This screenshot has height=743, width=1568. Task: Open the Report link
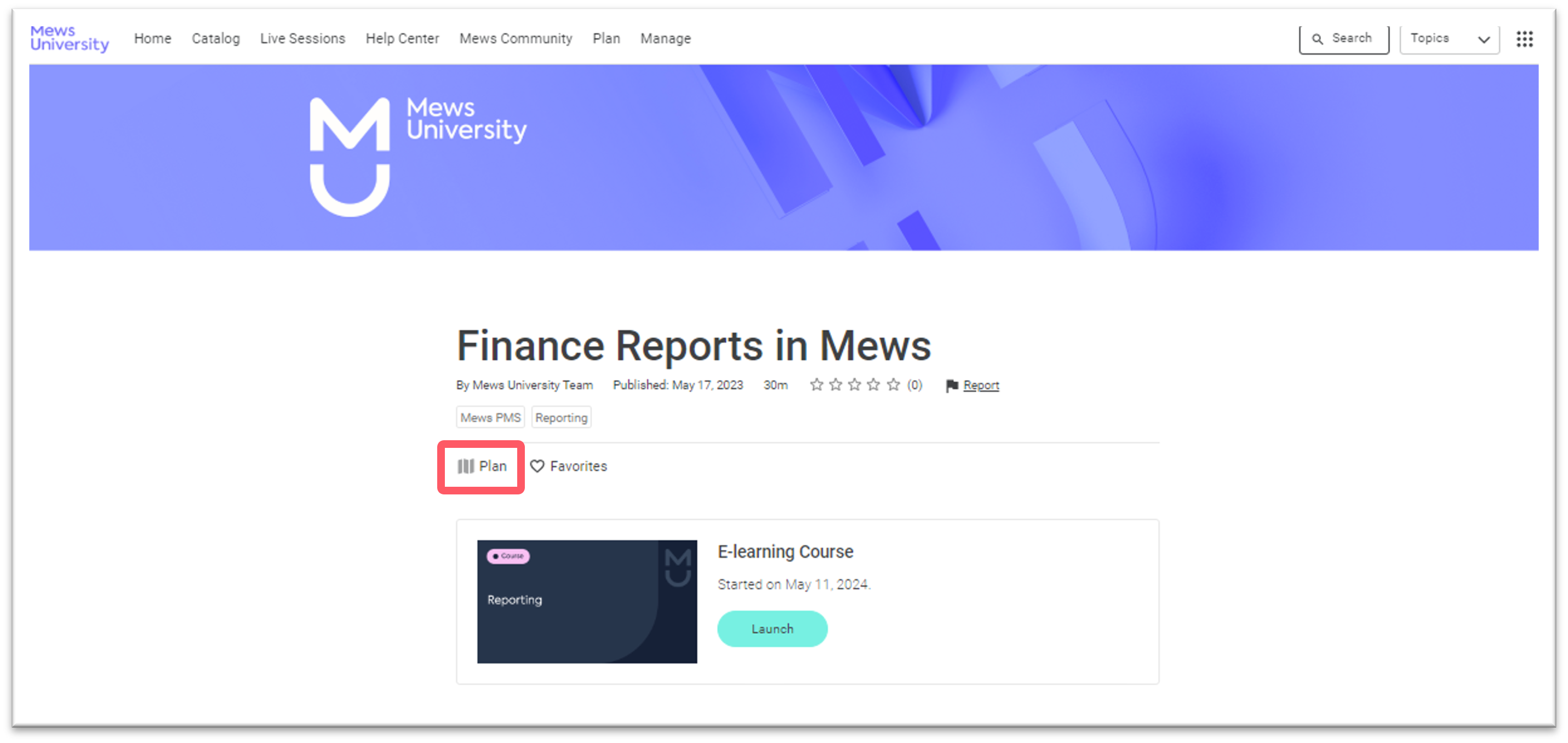click(981, 385)
